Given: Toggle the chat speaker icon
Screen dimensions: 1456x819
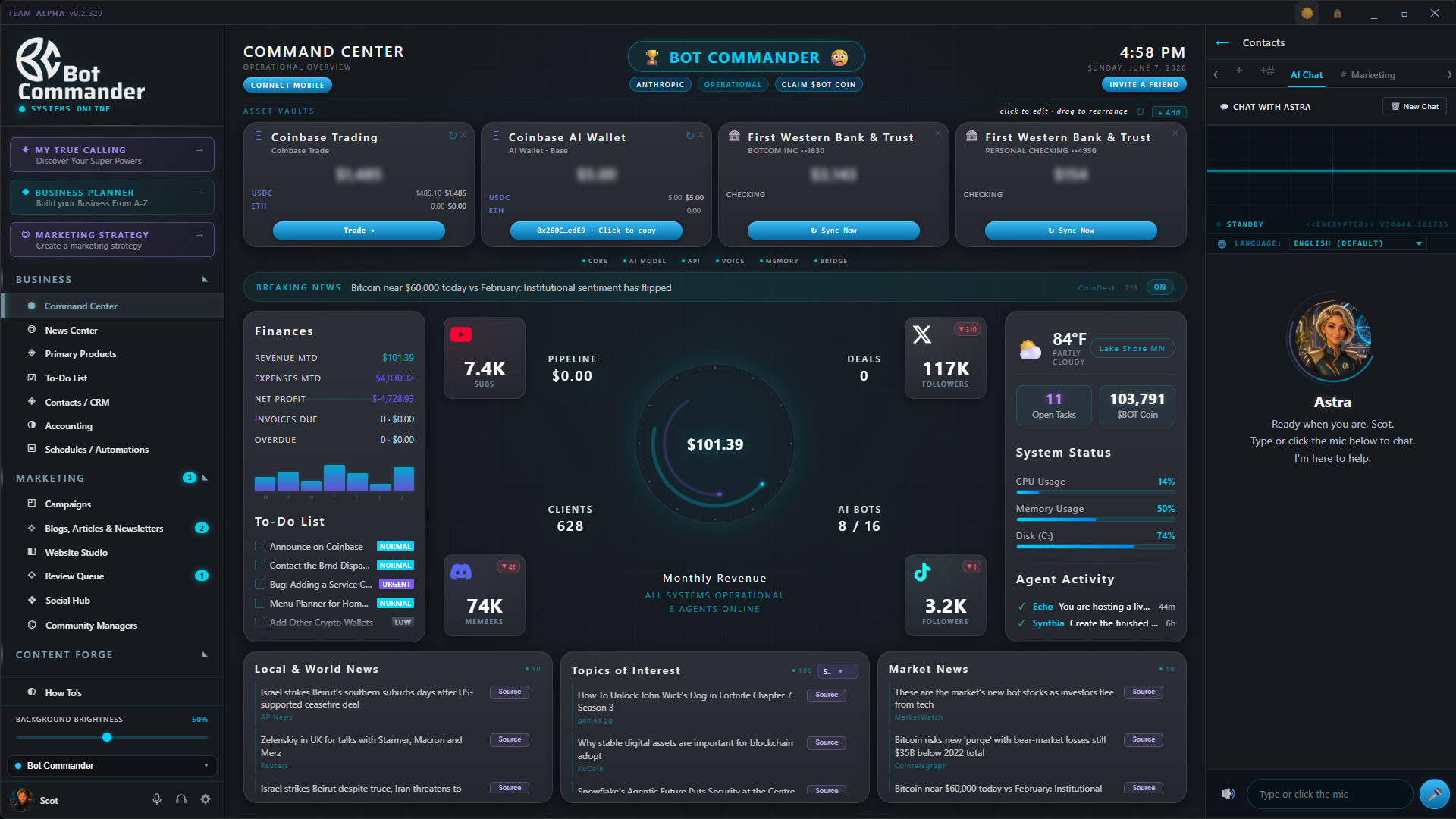Looking at the screenshot, I should pyautogui.click(x=1228, y=794).
